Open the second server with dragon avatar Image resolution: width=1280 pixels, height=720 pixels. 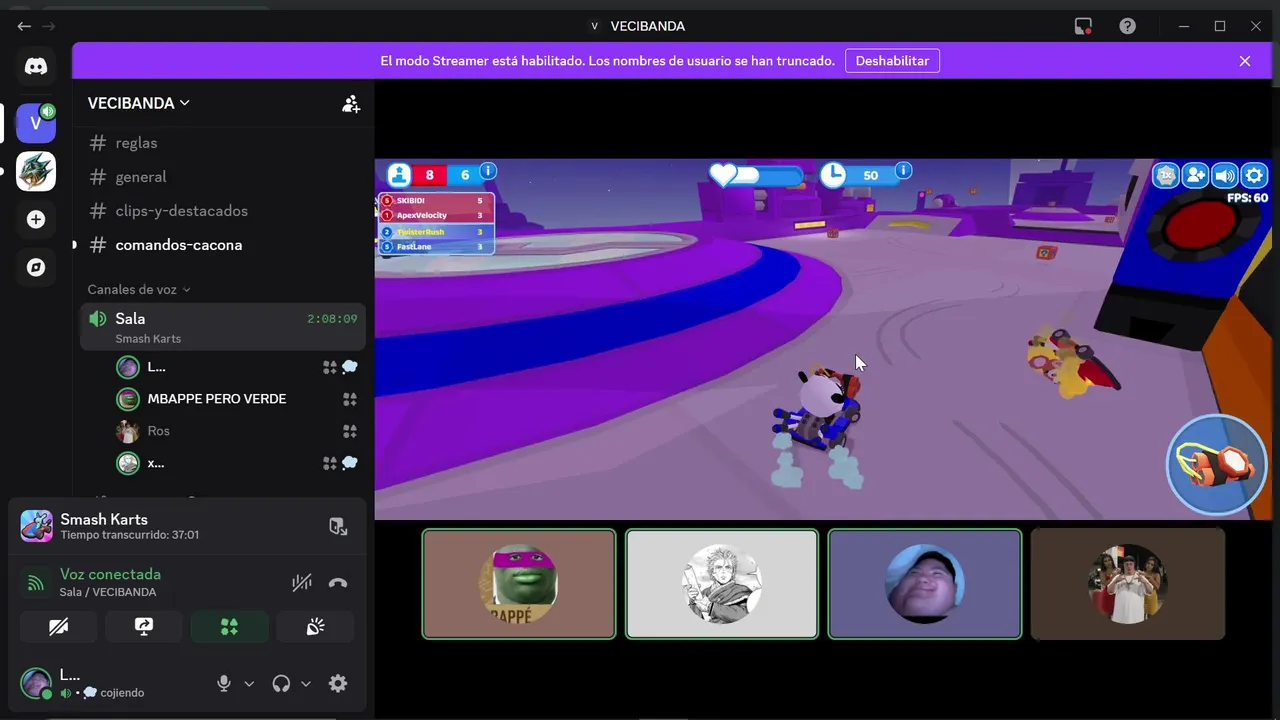tap(36, 172)
